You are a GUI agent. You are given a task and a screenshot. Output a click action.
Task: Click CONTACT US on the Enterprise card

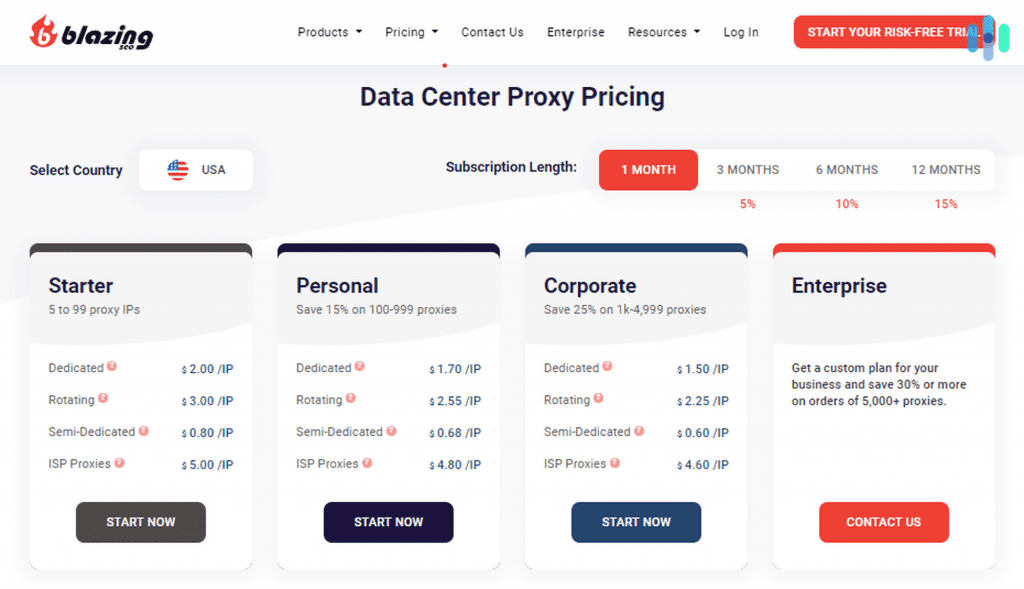pos(884,522)
